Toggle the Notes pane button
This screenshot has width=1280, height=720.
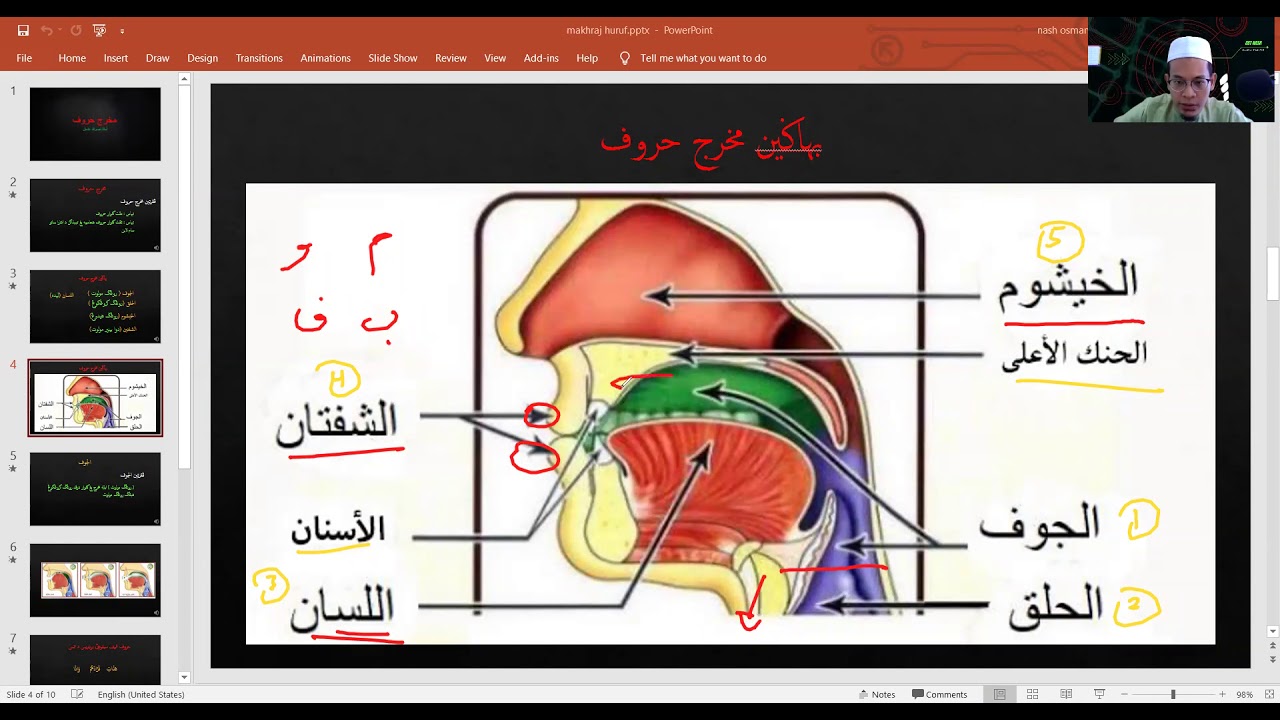[x=876, y=694]
